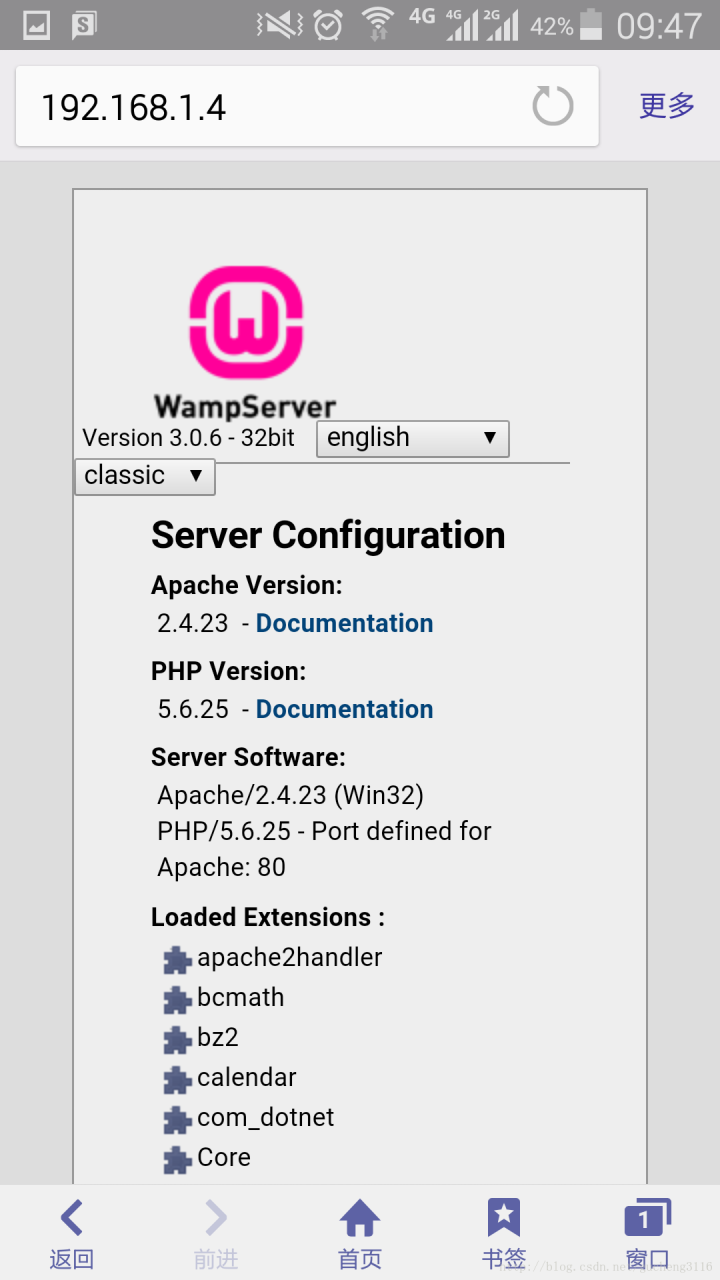Select the text 'bcmath'
This screenshot has width=720, height=1280.
pos(241,997)
